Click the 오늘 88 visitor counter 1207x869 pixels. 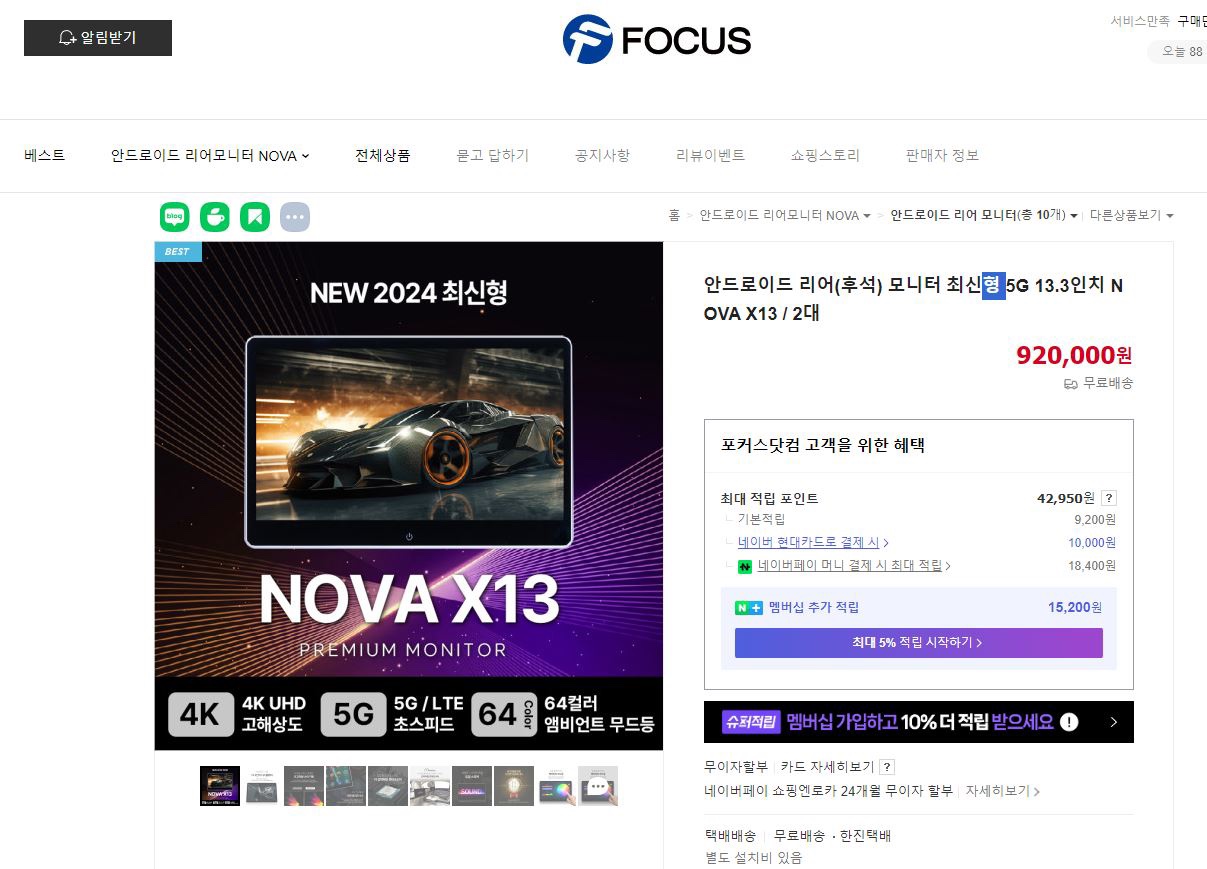pos(1180,51)
